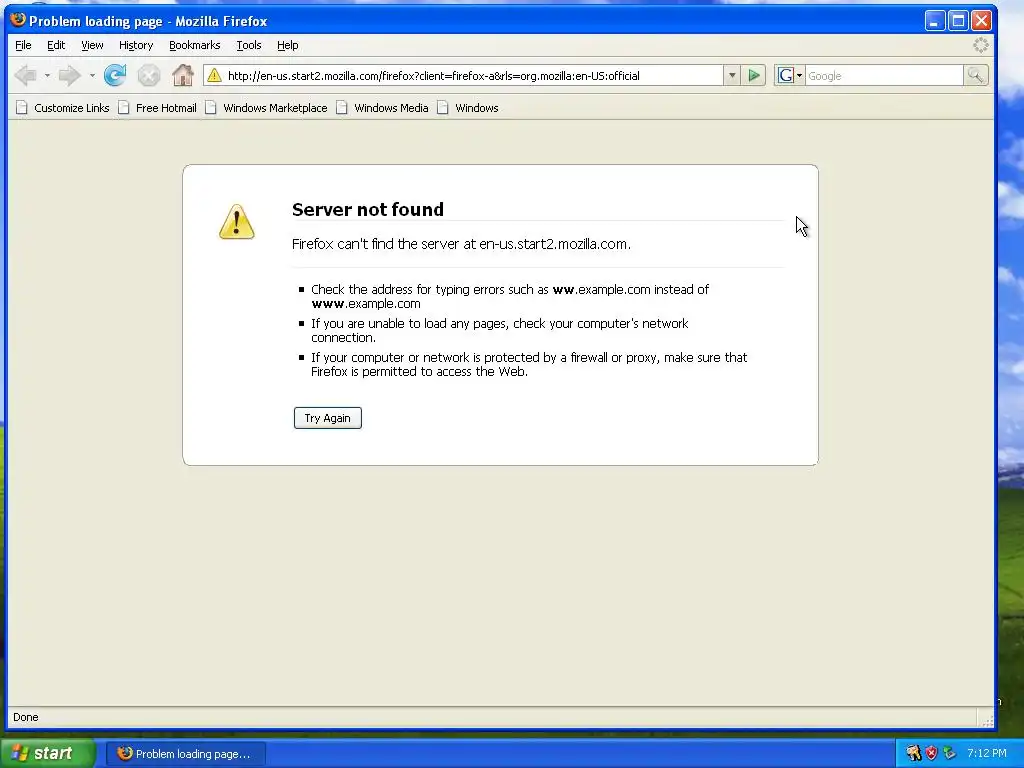1024x768 pixels.
Task: Click the Back arrow navigation button
Action: 26,76
